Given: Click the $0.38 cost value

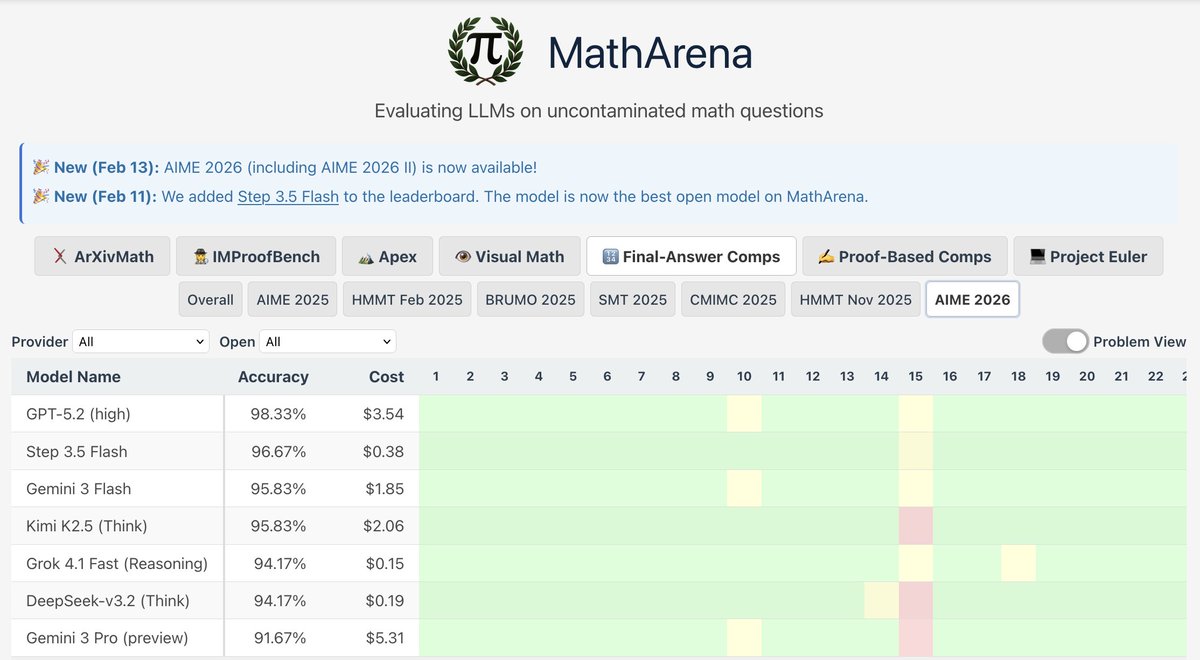Looking at the screenshot, I should (x=384, y=451).
